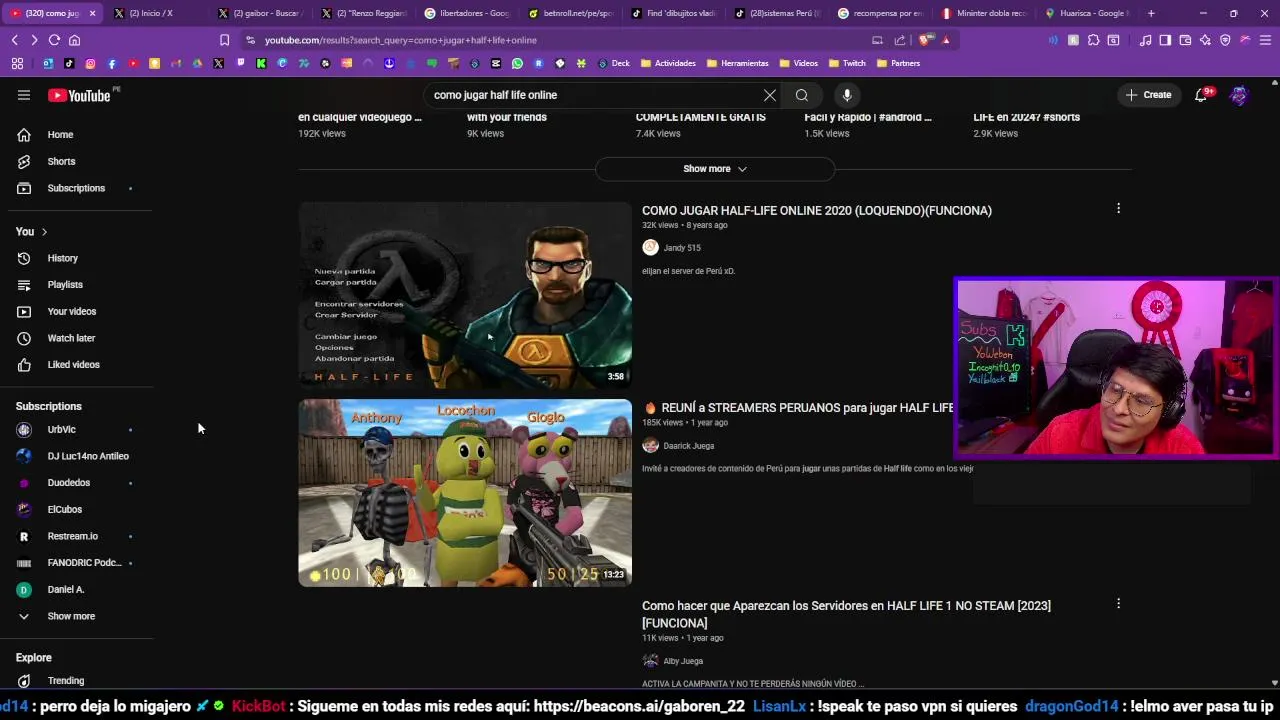This screenshot has width=1280, height=720.
Task: Open YouTube notifications bell
Action: click(1202, 95)
